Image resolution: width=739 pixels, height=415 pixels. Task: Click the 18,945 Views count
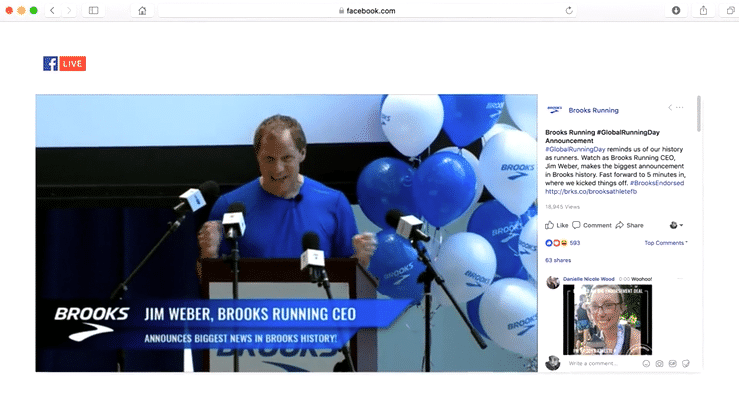pos(562,207)
